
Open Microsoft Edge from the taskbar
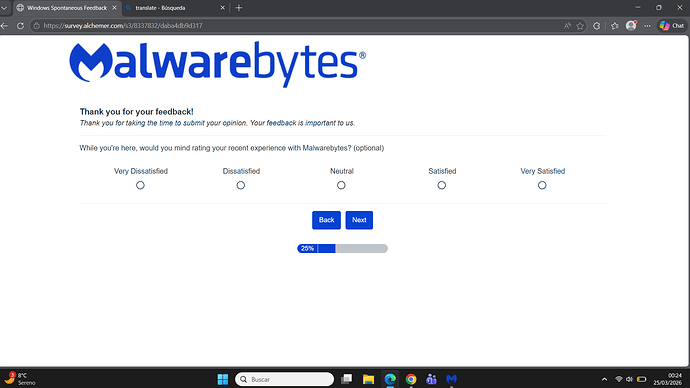(390, 379)
